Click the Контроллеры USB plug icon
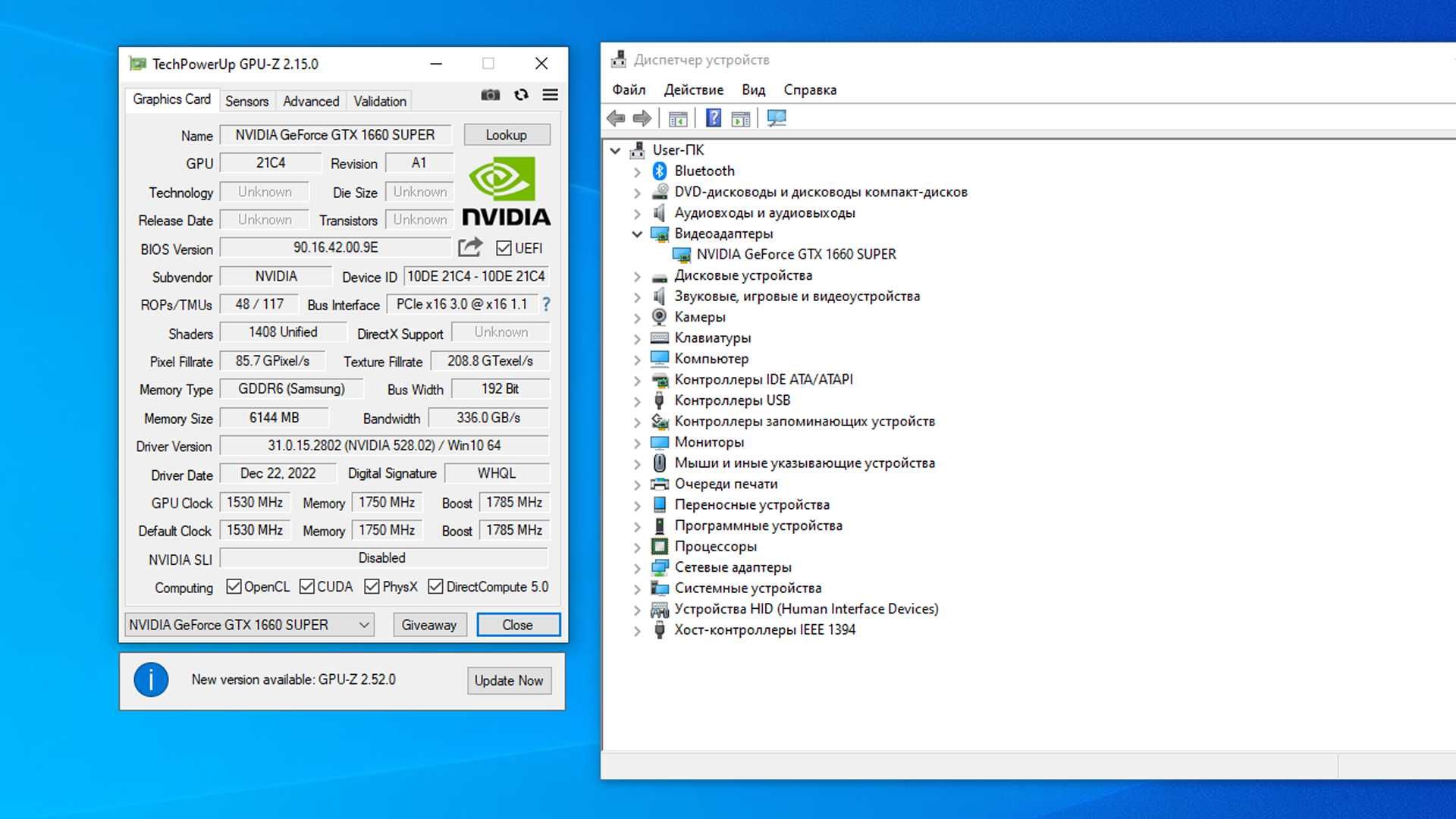Image resolution: width=1456 pixels, height=819 pixels. pyautogui.click(x=660, y=400)
